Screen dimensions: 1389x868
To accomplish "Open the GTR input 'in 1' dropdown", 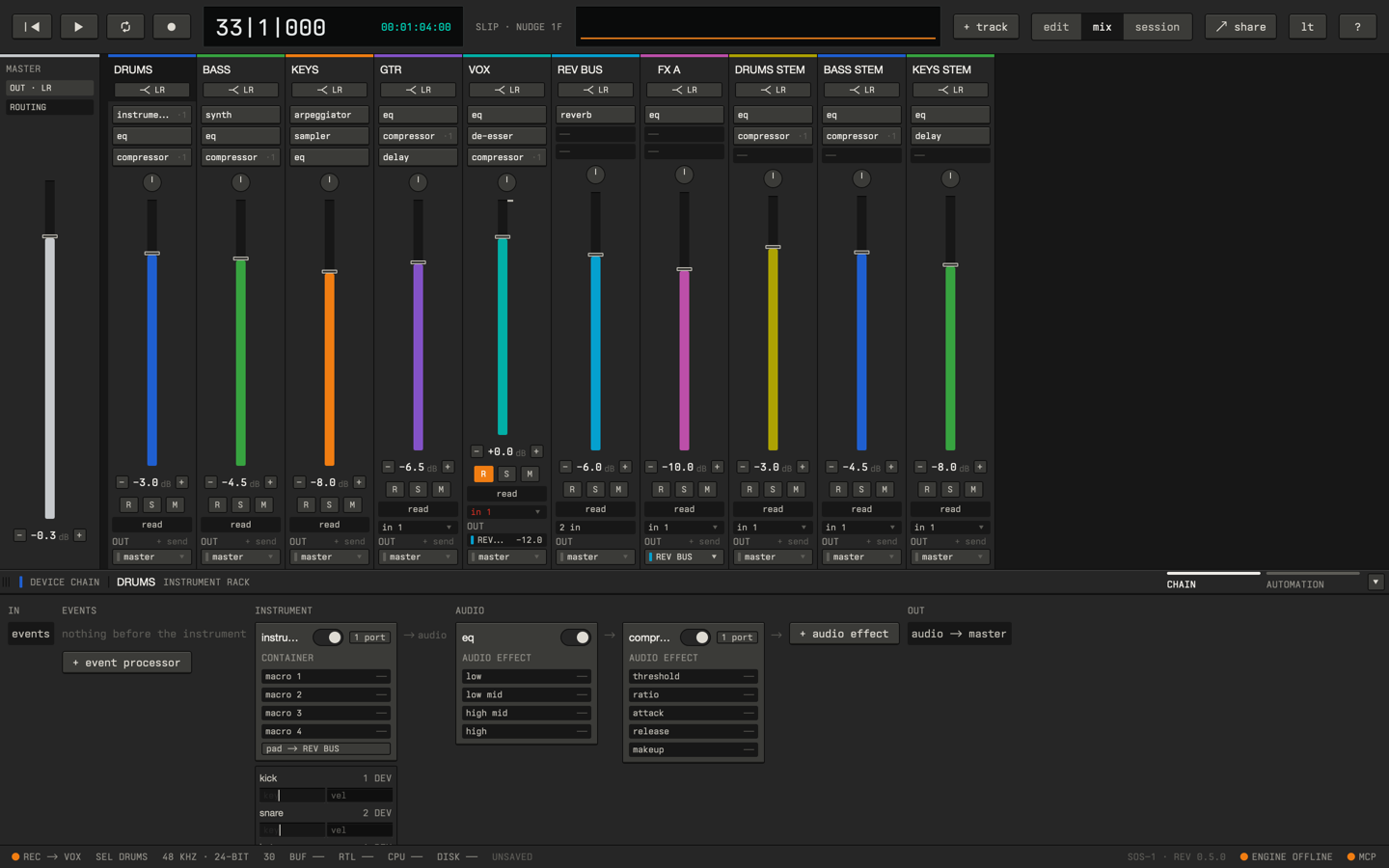I will pyautogui.click(x=418, y=527).
